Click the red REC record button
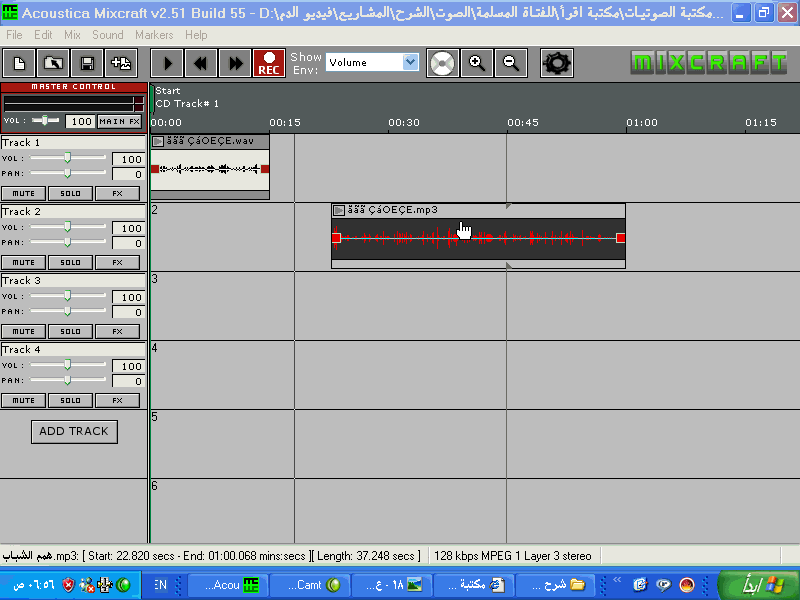Image resolution: width=800 pixels, height=600 pixels. pos(269,63)
